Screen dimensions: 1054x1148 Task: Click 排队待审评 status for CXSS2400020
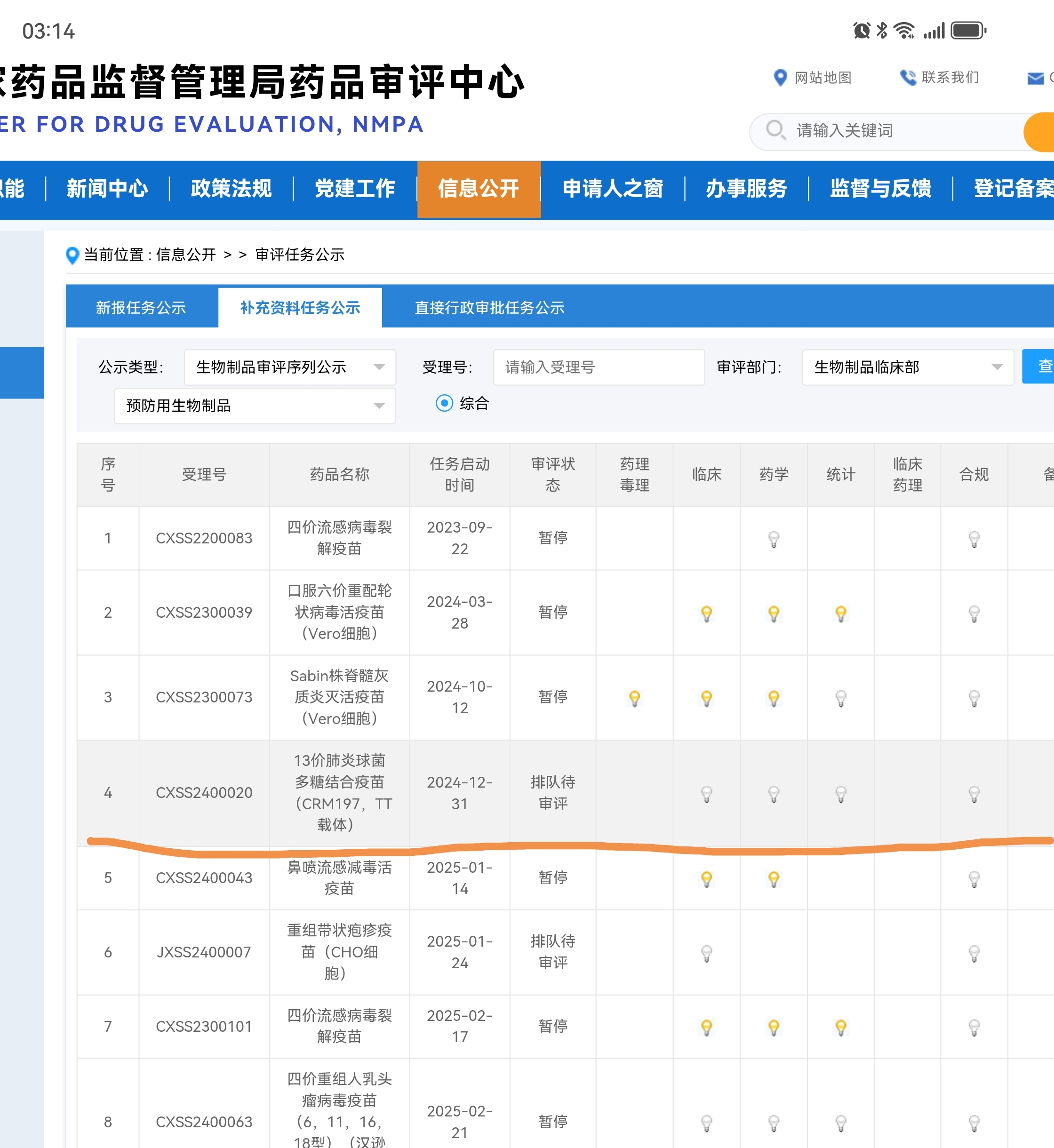point(553,793)
